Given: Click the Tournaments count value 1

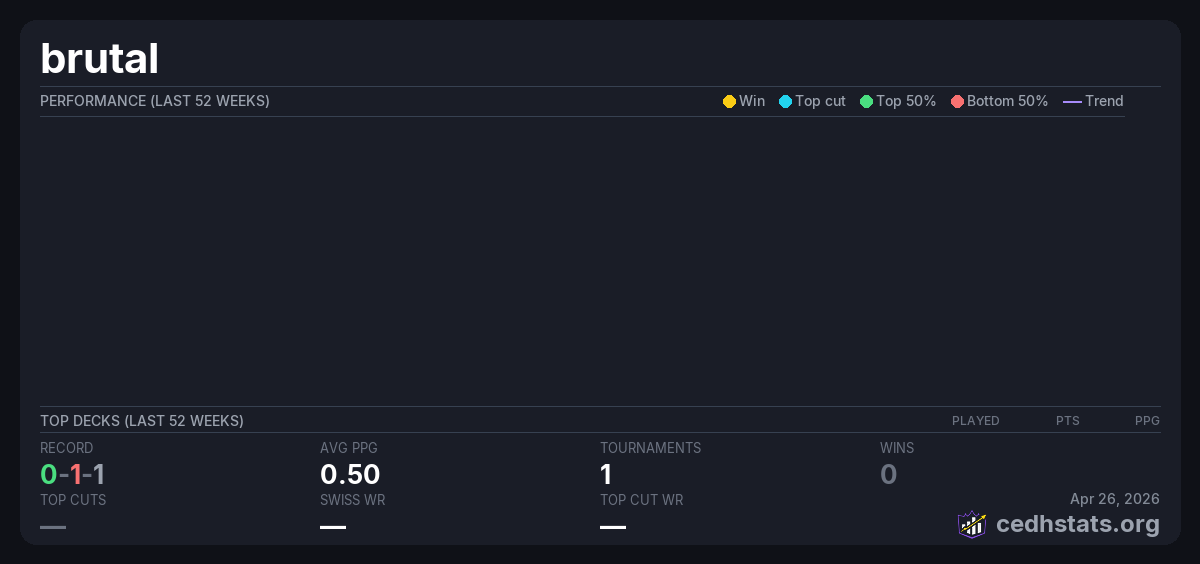Looking at the screenshot, I should pyautogui.click(x=606, y=474).
